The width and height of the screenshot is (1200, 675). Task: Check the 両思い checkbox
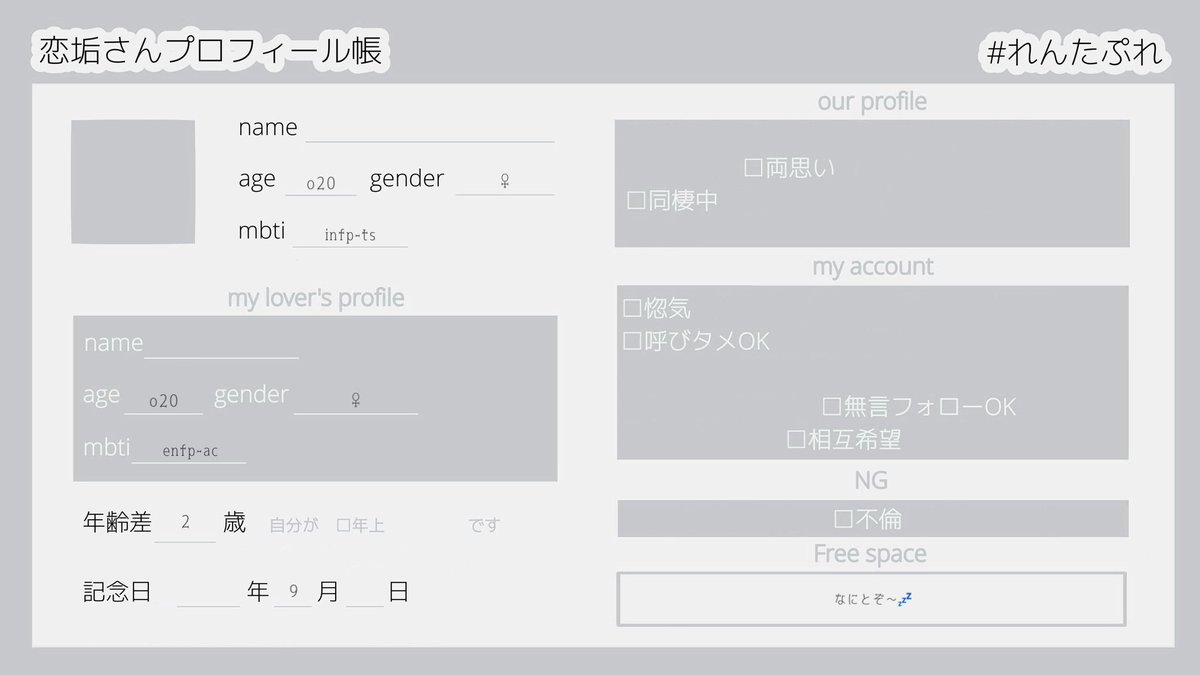(x=754, y=168)
